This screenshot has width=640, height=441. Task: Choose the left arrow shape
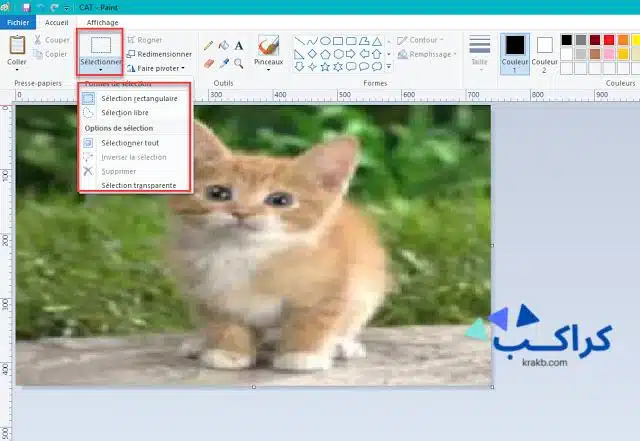click(364, 54)
